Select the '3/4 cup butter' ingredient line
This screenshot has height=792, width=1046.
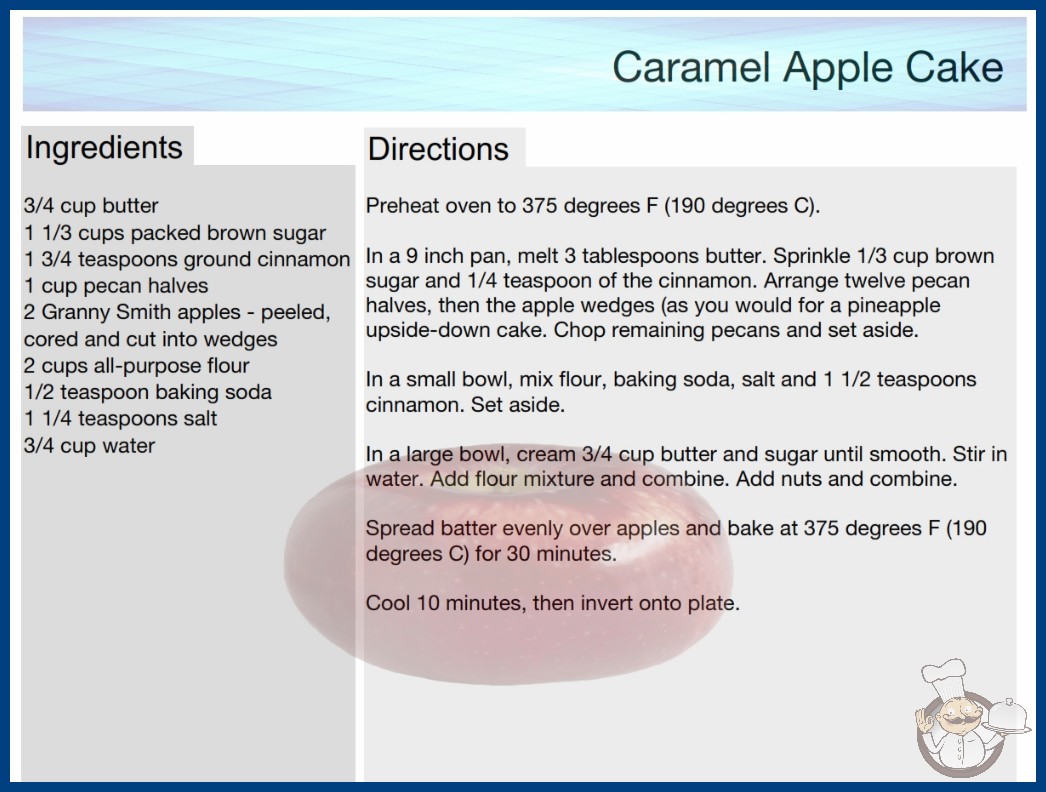[91, 206]
